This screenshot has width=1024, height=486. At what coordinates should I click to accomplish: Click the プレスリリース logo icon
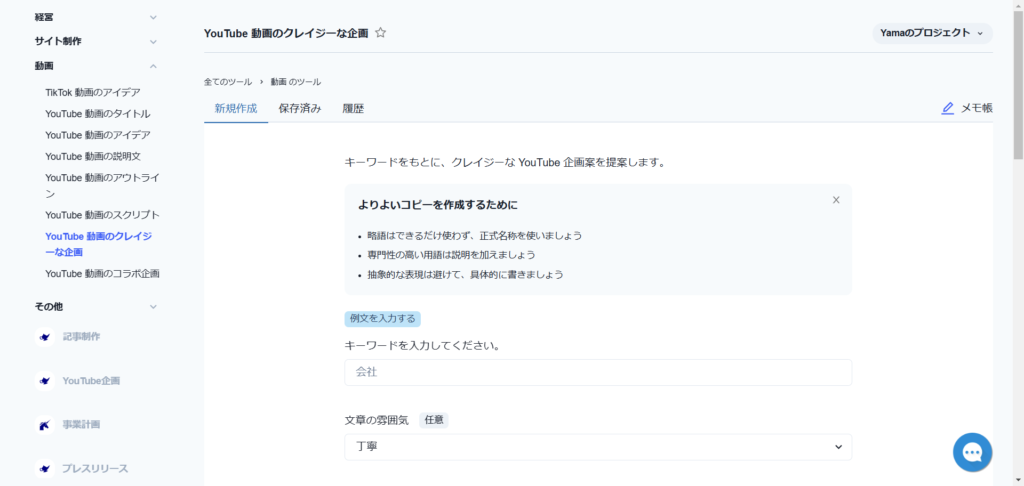(x=44, y=469)
